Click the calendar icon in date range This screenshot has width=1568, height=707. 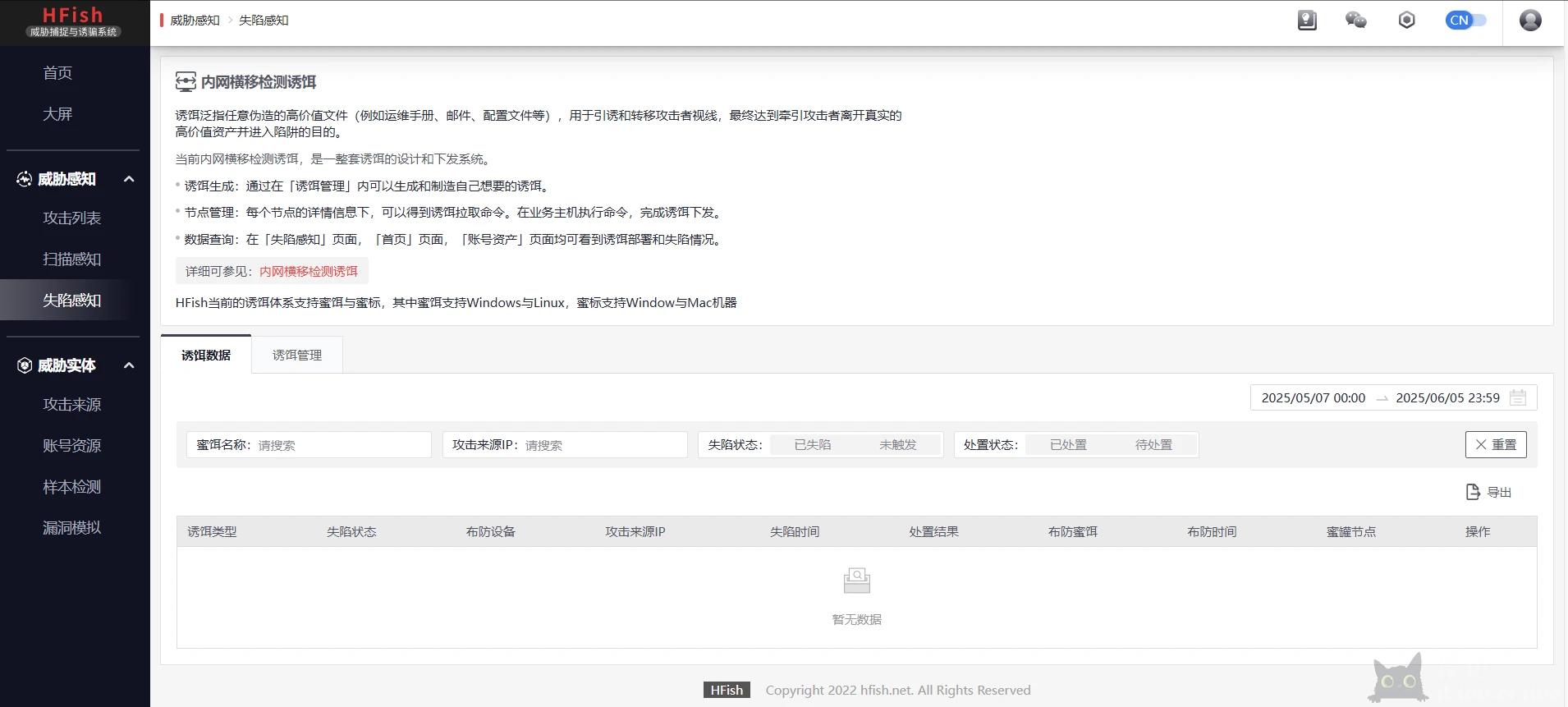[1518, 398]
